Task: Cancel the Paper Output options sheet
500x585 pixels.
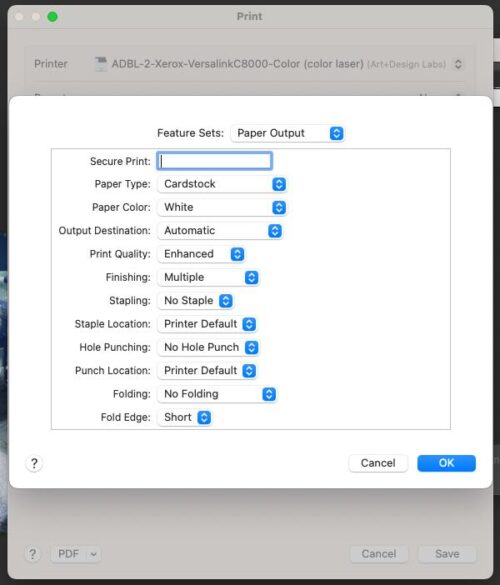Action: tap(378, 463)
